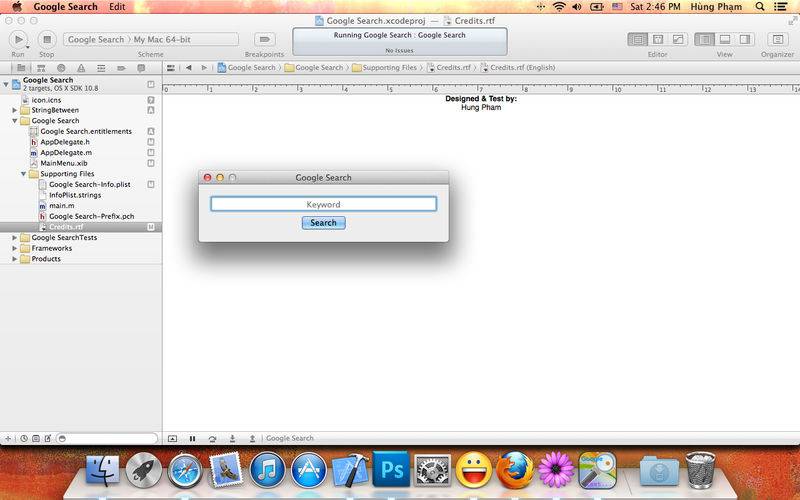800x500 pixels.
Task: Toggle the Navigator pane visibility
Action: tap(705, 39)
